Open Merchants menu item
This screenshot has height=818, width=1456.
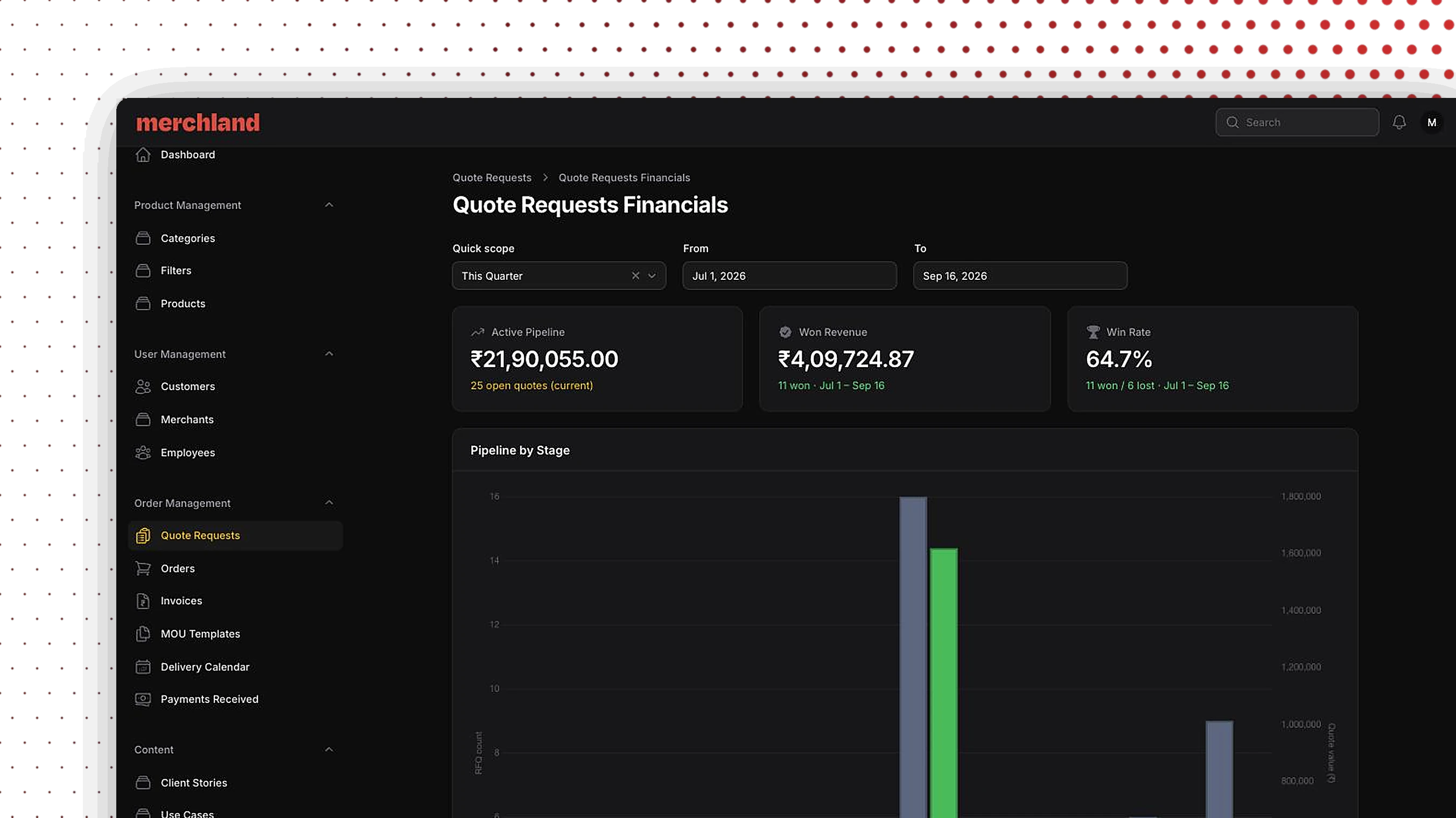(x=187, y=420)
